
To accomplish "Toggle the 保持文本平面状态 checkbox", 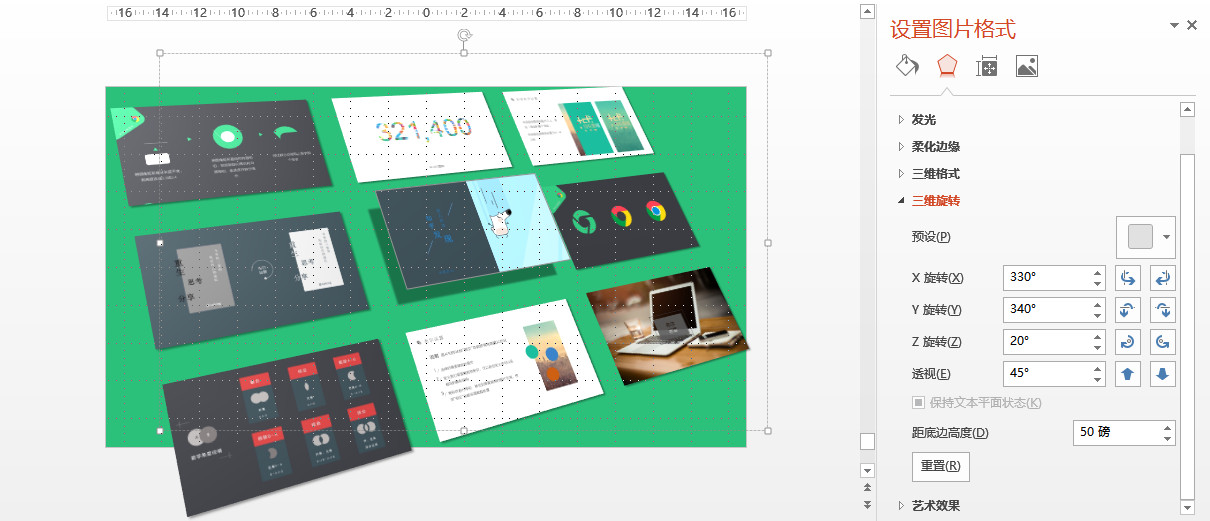I will click(919, 402).
